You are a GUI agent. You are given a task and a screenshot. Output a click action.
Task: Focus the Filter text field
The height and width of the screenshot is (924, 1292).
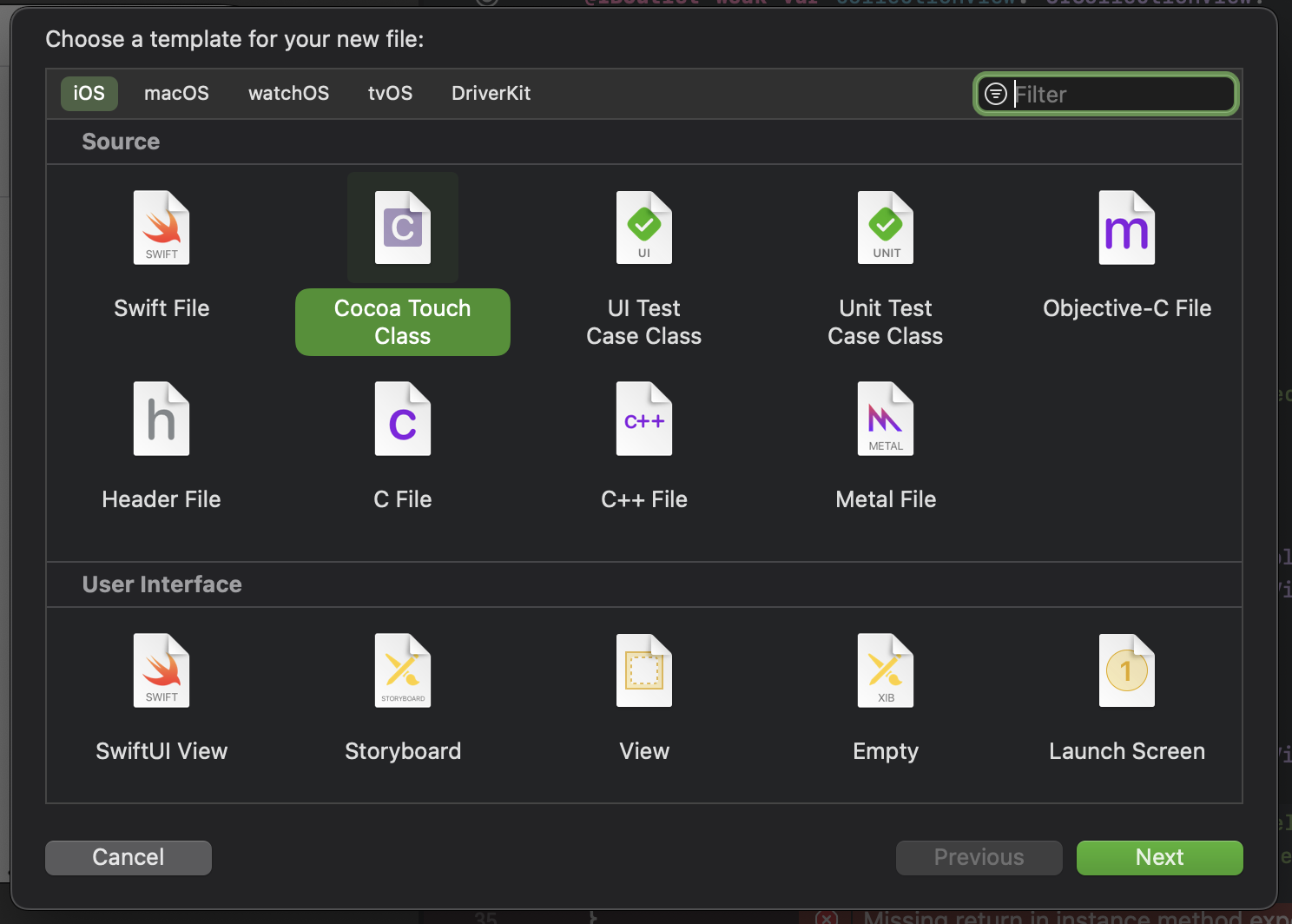(x=1106, y=94)
